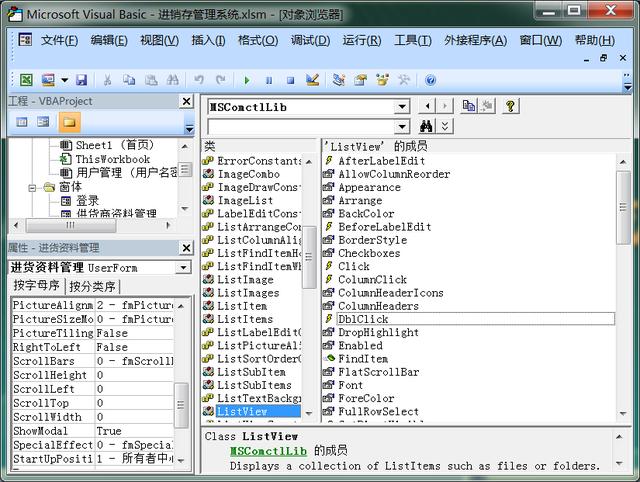Select ThisWorkbook in project tree

pyautogui.click(x=113, y=159)
